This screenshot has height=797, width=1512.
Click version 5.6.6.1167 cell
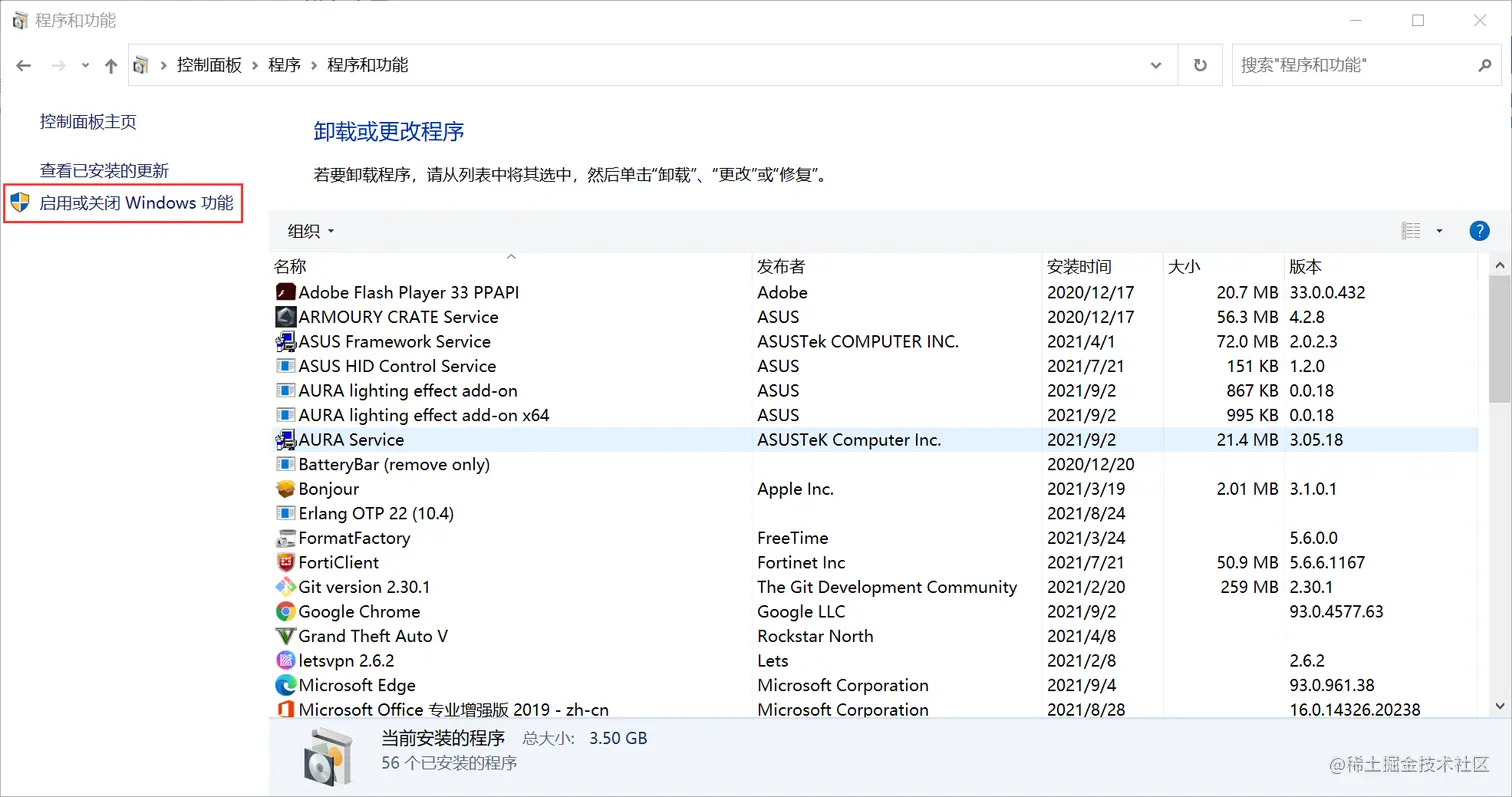coord(1327,562)
